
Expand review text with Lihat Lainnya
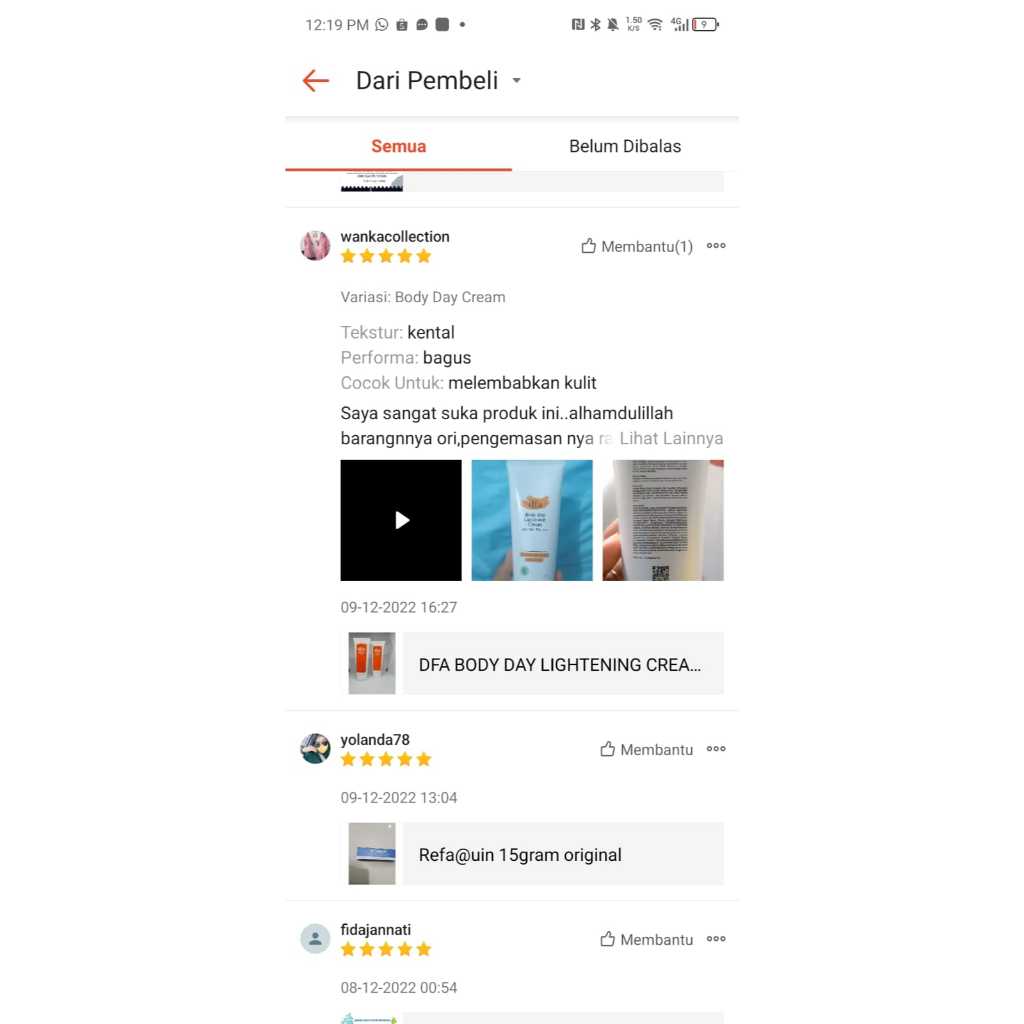(671, 438)
